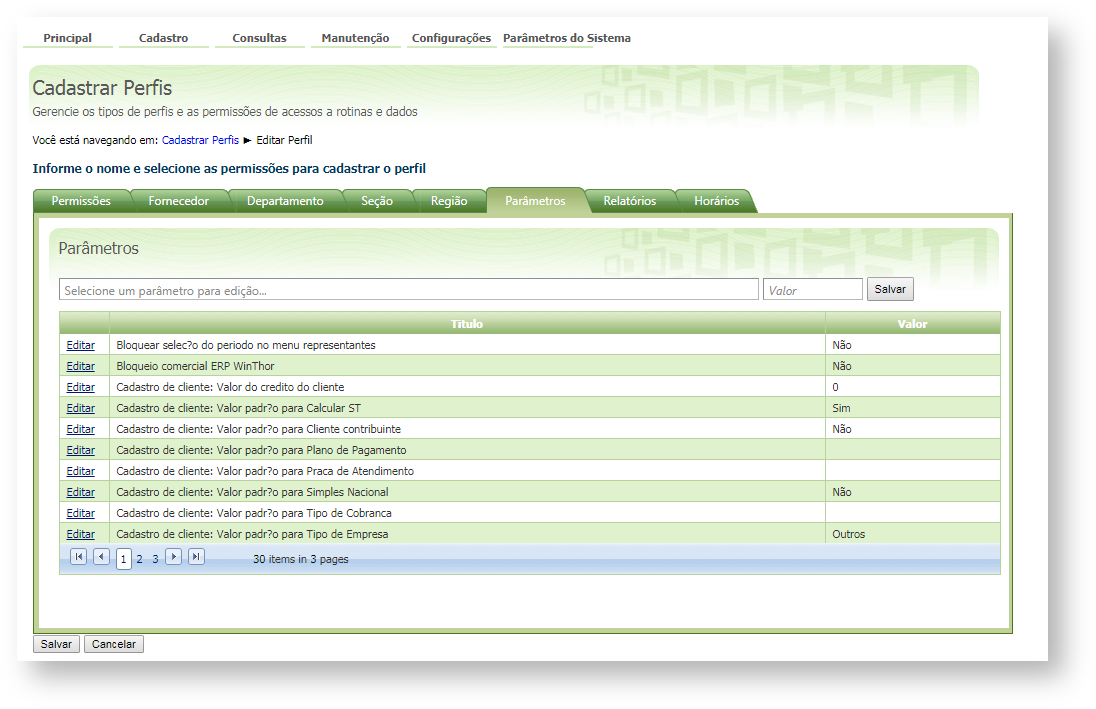Go to the next page using the arrow icon
Viewport: 1096px width, 709px height.
coord(173,556)
